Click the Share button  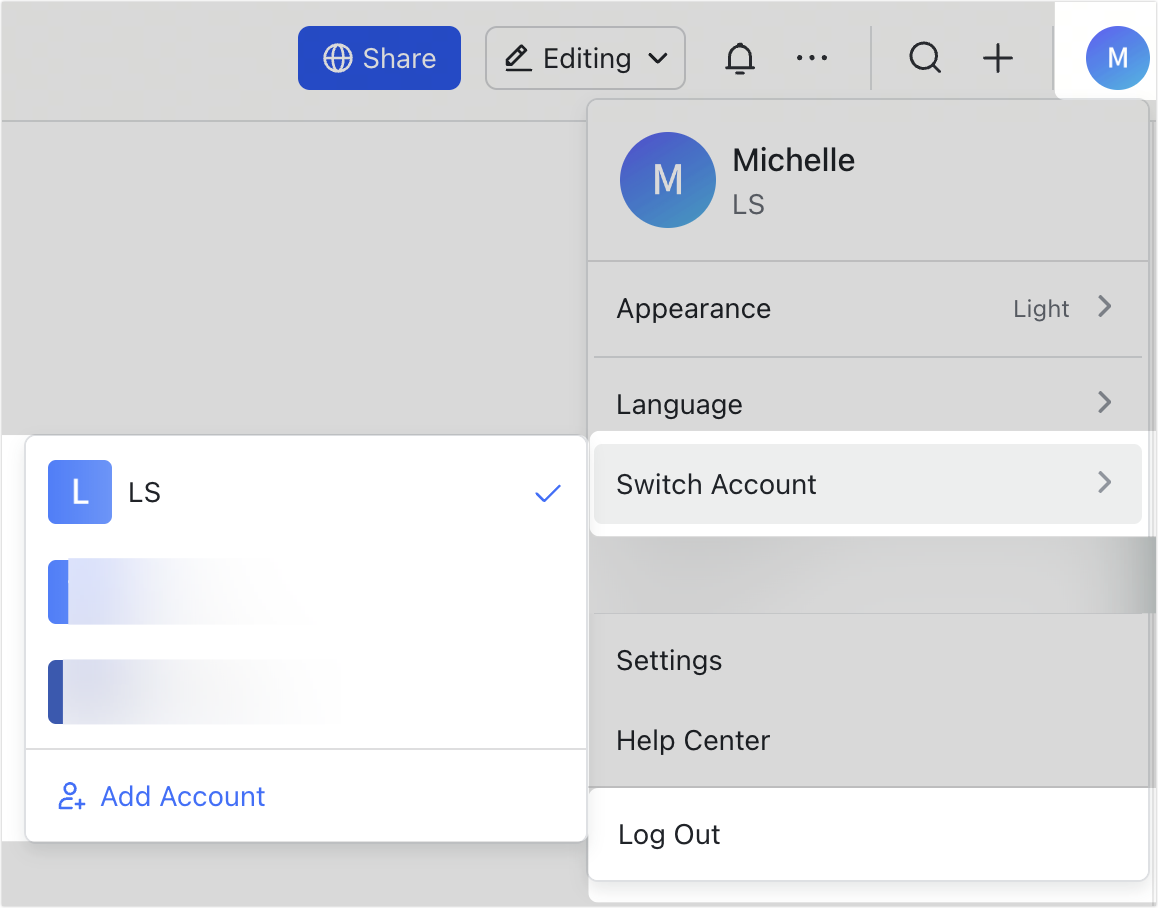pos(379,57)
